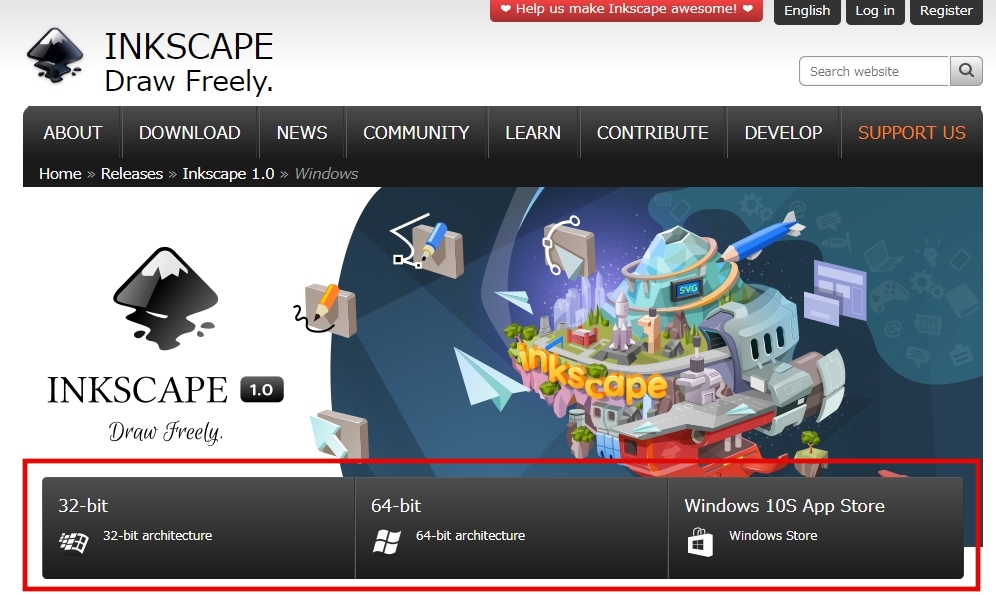Focus the Search website field
996x595 pixels.
point(874,71)
